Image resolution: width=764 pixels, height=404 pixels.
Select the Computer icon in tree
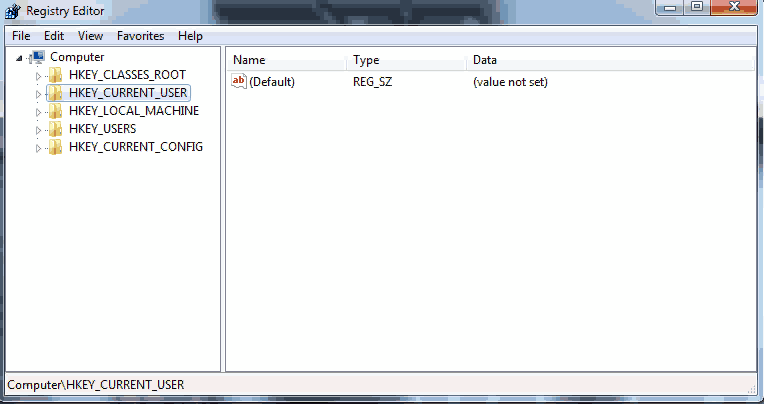(x=37, y=58)
